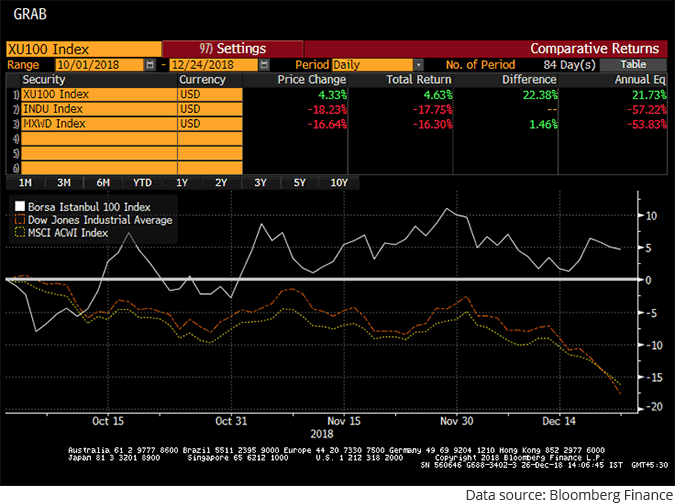
Task: Click the Dow Jones Industrial Average legend swatch
Action: point(20,220)
